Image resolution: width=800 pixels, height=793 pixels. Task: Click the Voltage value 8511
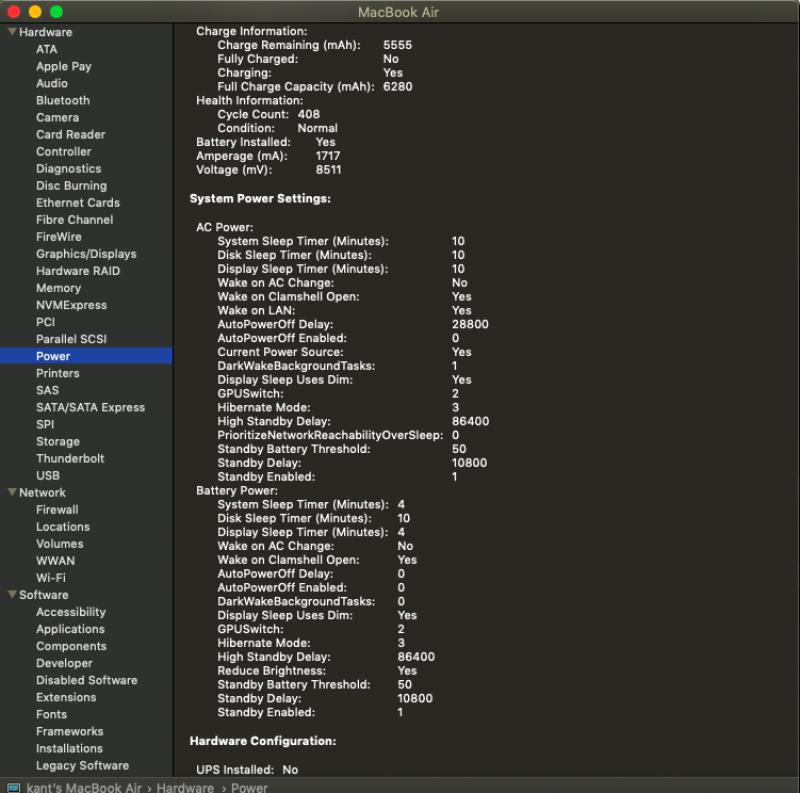pos(328,169)
